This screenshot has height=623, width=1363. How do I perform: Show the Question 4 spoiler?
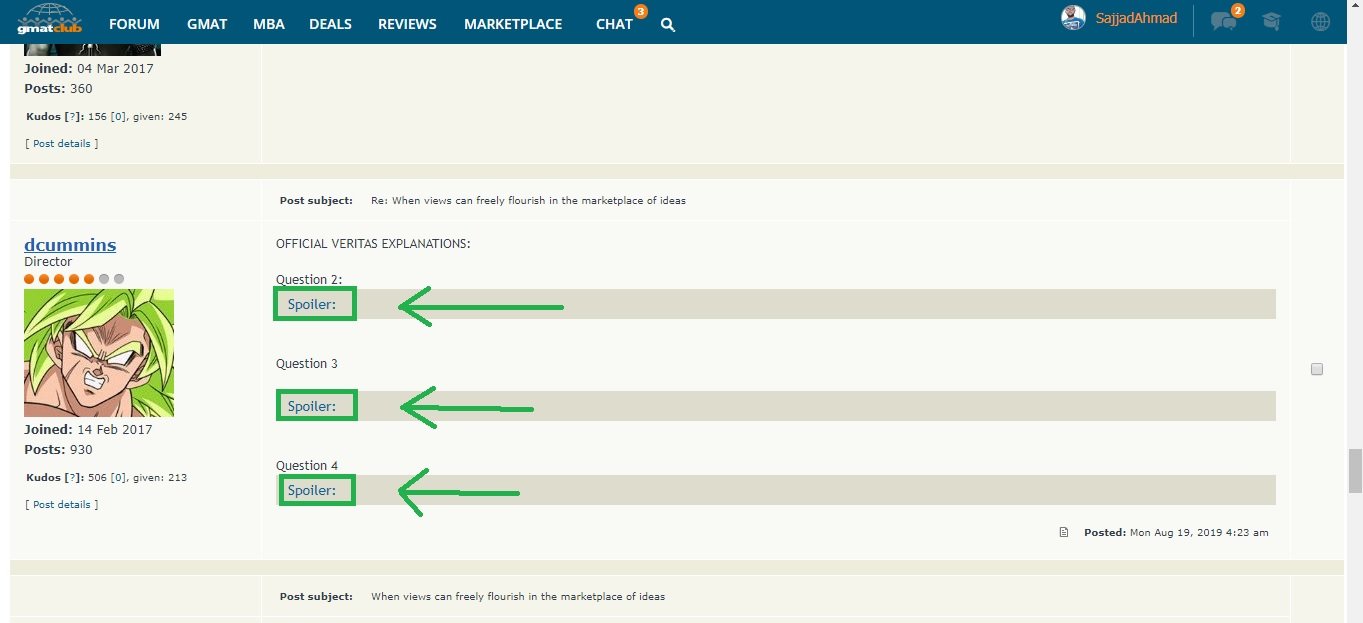(x=312, y=490)
